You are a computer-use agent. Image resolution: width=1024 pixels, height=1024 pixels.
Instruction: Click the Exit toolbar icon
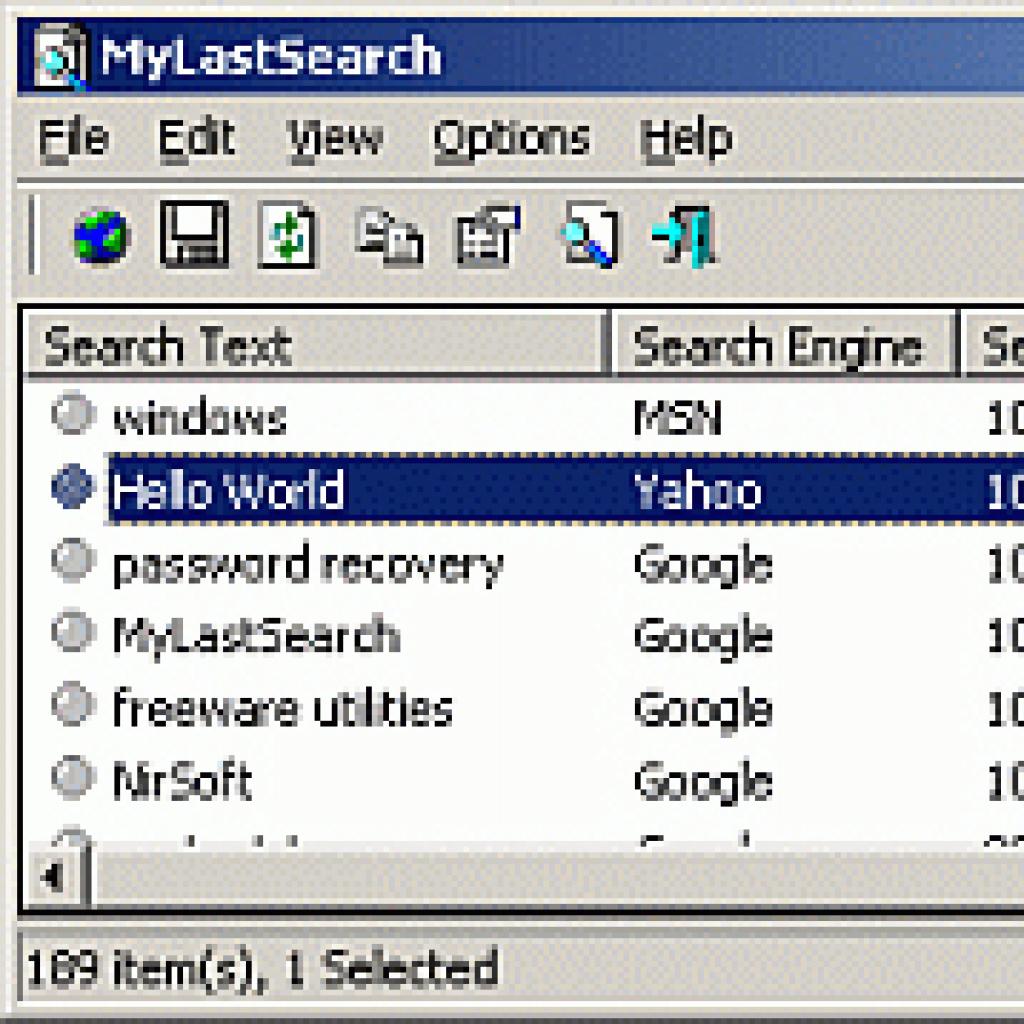click(x=684, y=235)
